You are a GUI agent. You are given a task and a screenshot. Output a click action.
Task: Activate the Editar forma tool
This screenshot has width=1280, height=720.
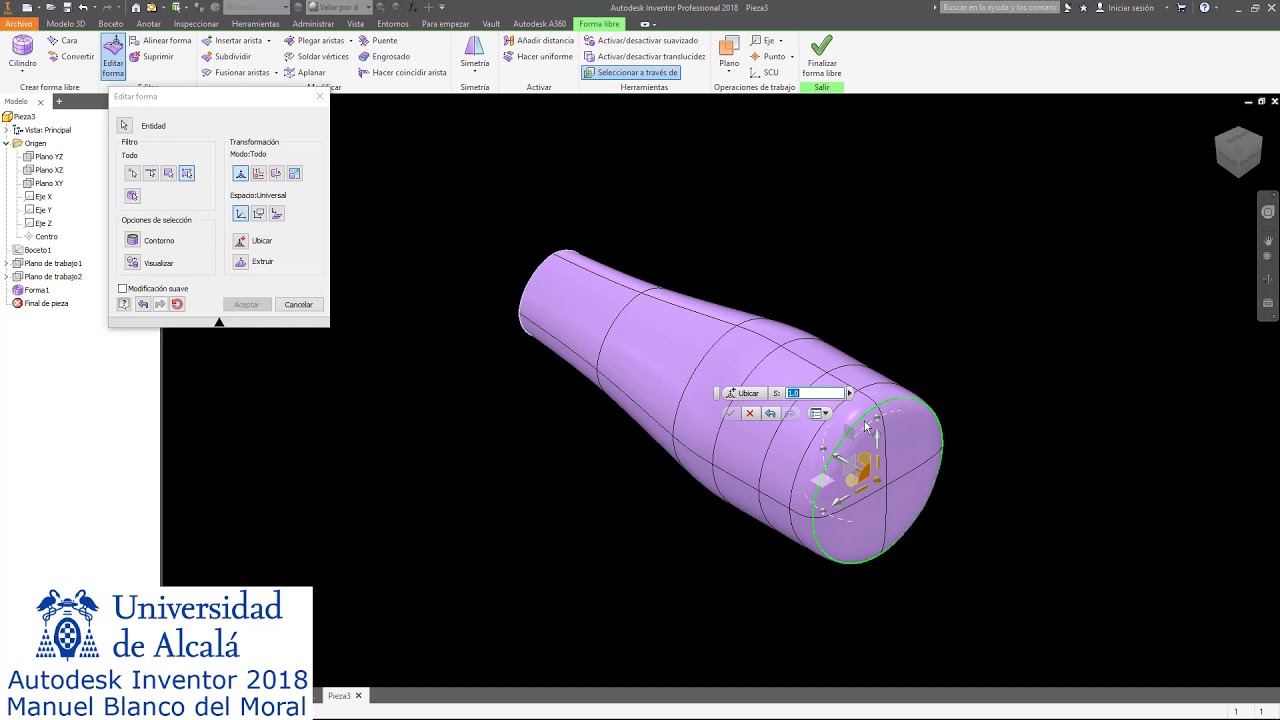[x=113, y=56]
